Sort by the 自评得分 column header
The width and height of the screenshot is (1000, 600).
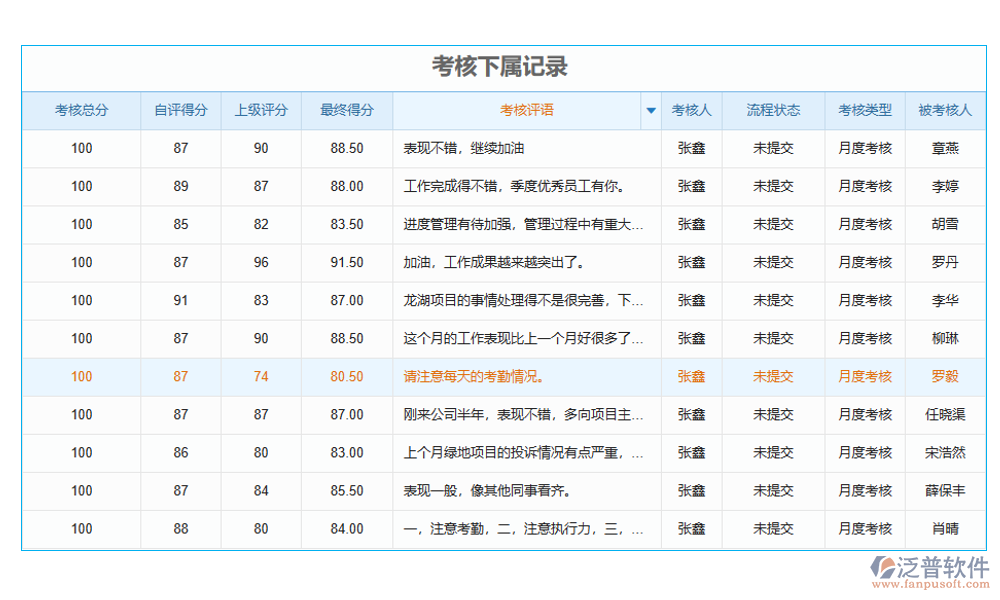180,110
